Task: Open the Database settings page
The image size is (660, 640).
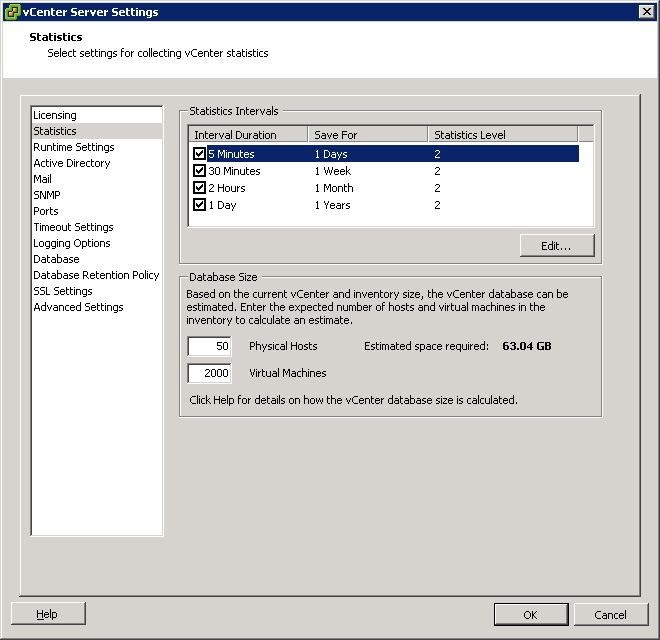Action: 97,259
